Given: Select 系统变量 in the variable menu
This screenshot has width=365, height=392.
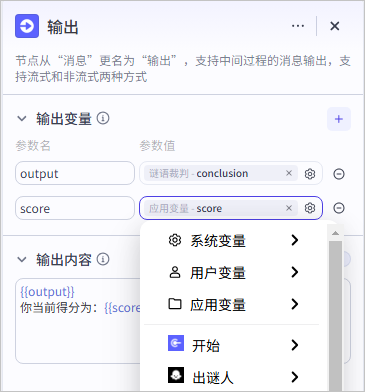Looking at the screenshot, I should 233,240.
